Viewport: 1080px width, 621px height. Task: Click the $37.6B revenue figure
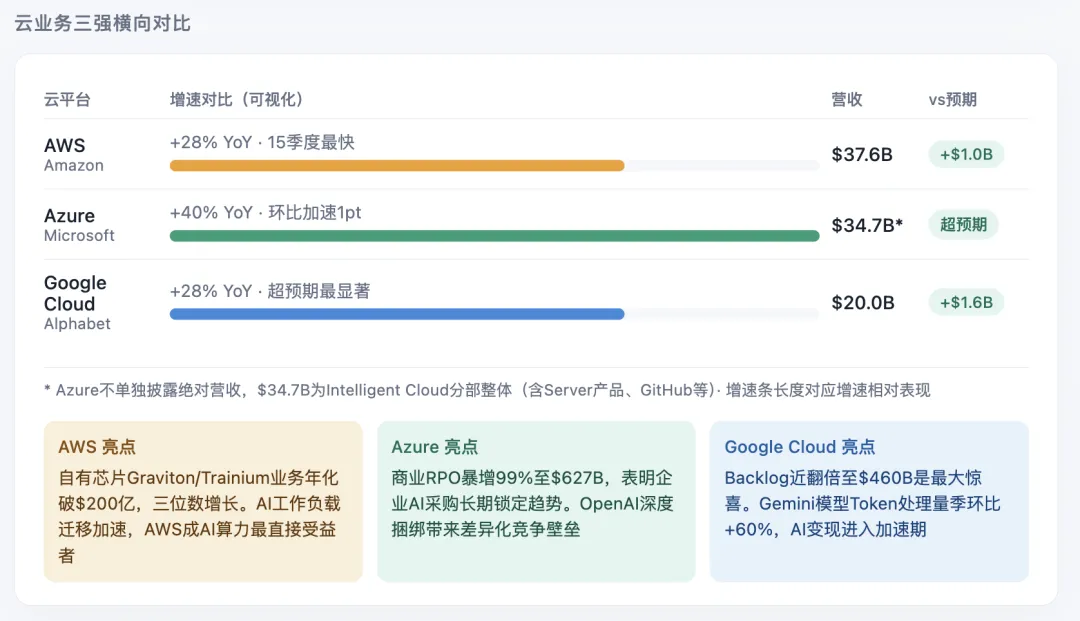pos(862,155)
